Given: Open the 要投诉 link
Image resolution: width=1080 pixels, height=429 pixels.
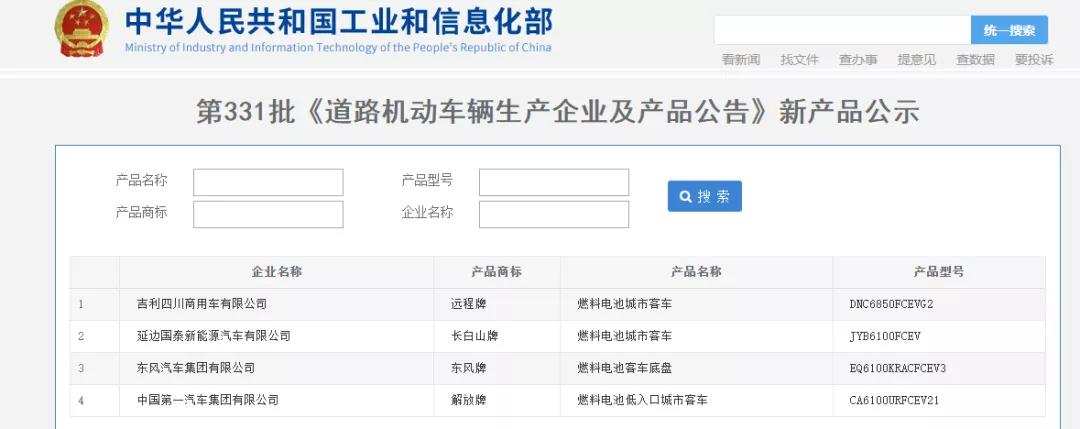Looking at the screenshot, I should click(1034, 60).
